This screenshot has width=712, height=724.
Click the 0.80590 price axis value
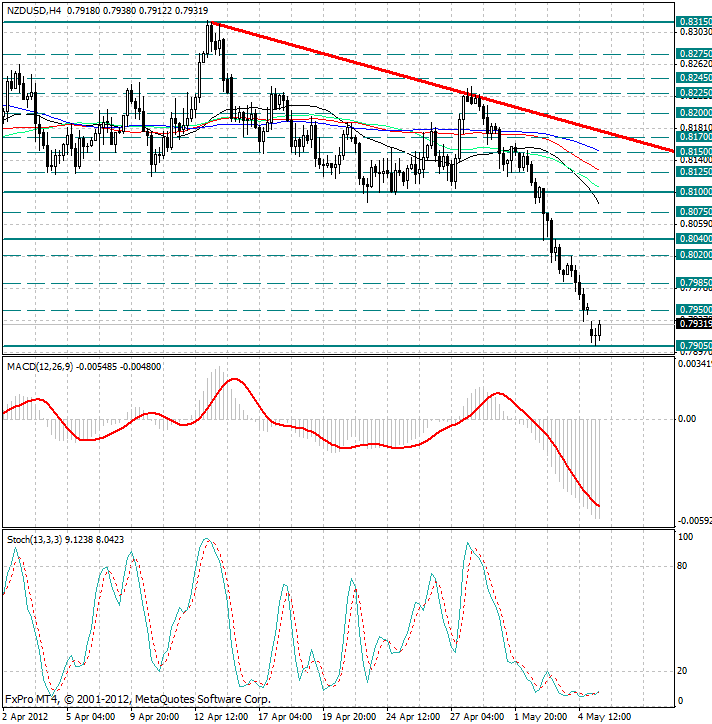(x=694, y=224)
